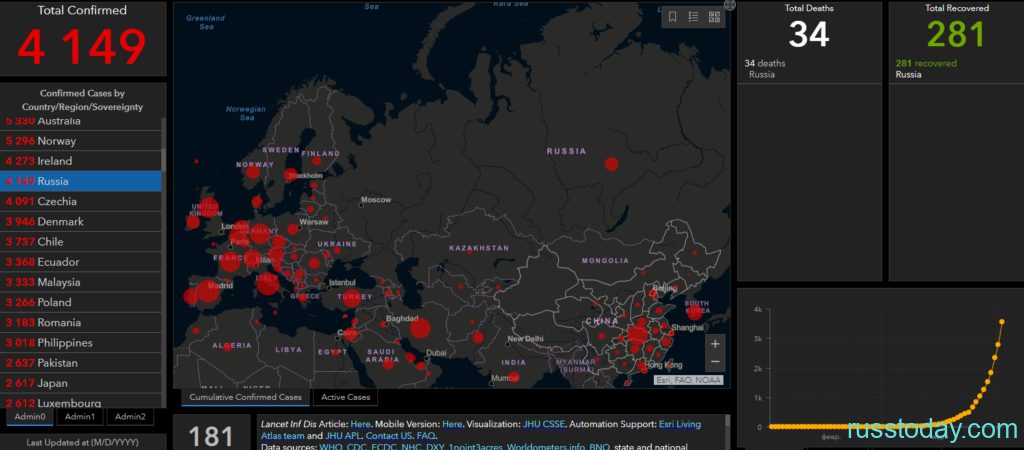The height and width of the screenshot is (450, 1024).
Task: Select Pakistan in the country list
Action: click(x=81, y=364)
